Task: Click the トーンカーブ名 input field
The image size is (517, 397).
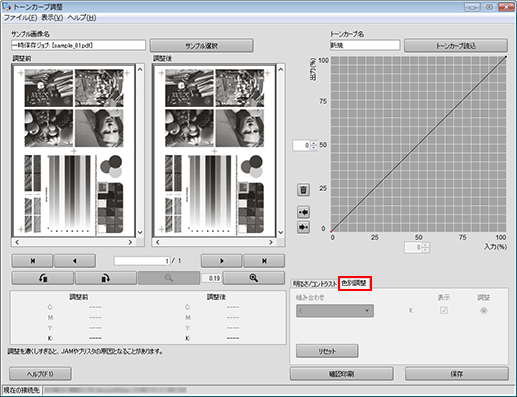Action: coord(365,45)
